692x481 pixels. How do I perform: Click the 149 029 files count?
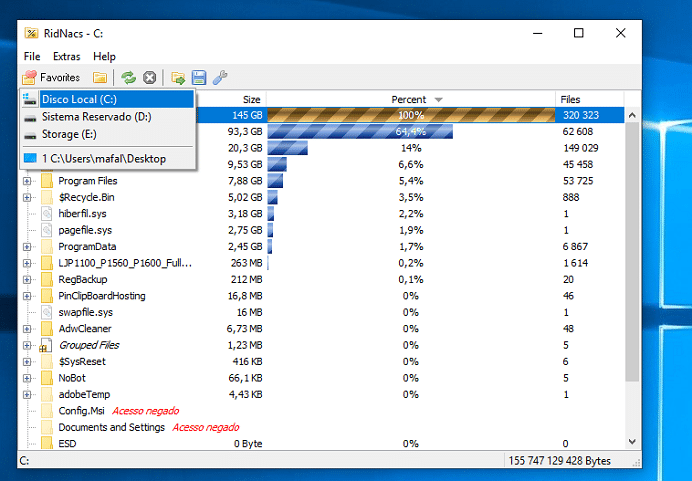581,148
